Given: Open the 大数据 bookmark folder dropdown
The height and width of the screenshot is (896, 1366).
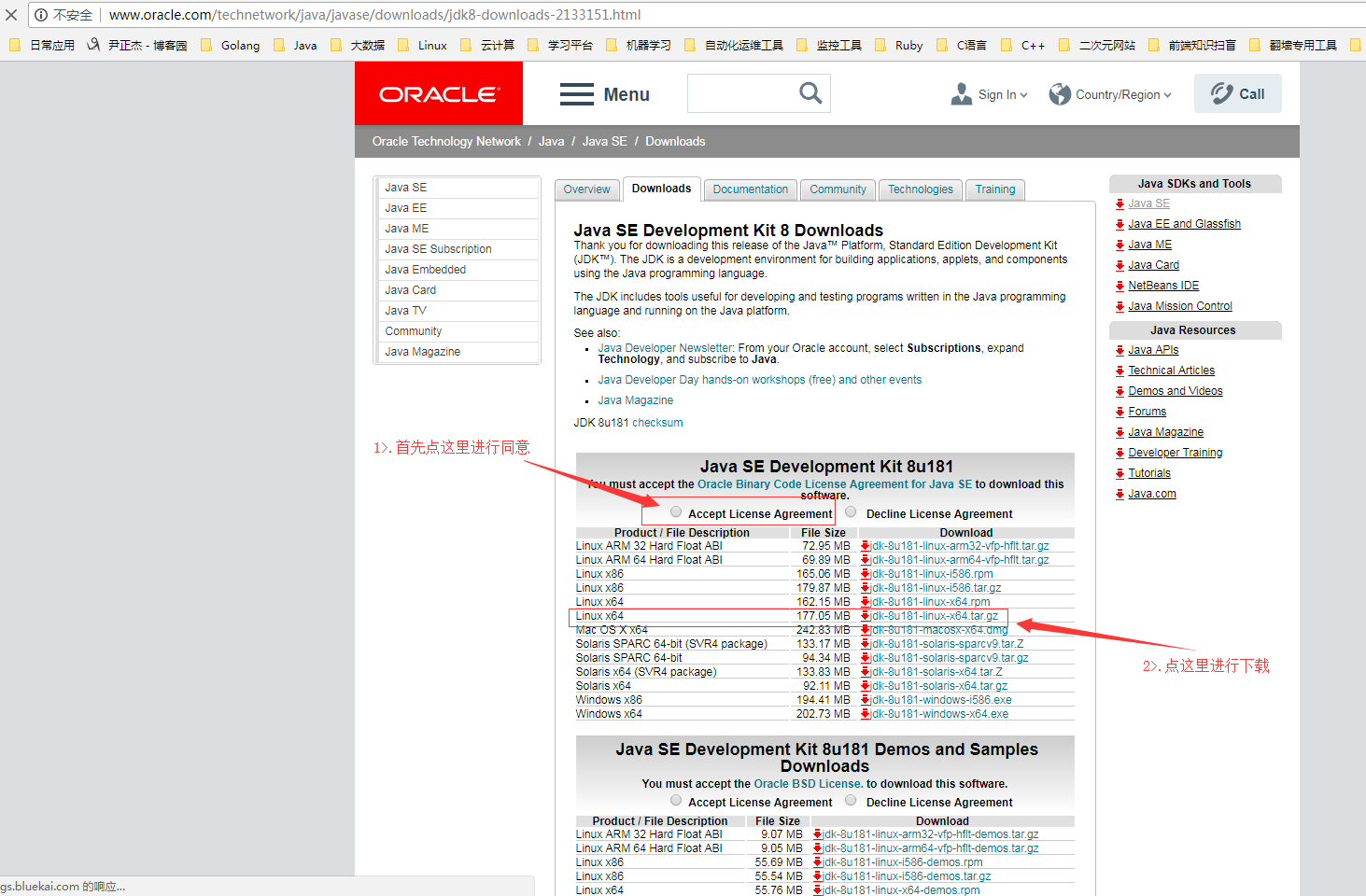Looking at the screenshot, I should point(358,45).
